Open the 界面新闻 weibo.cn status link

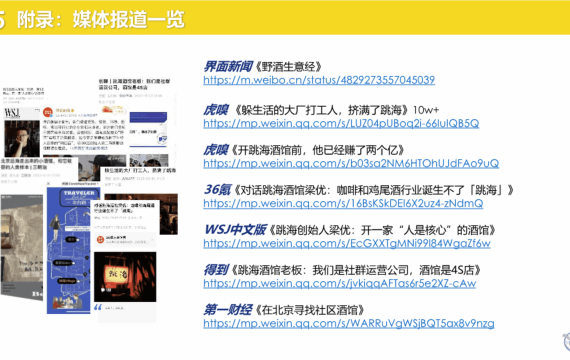tap(319, 80)
